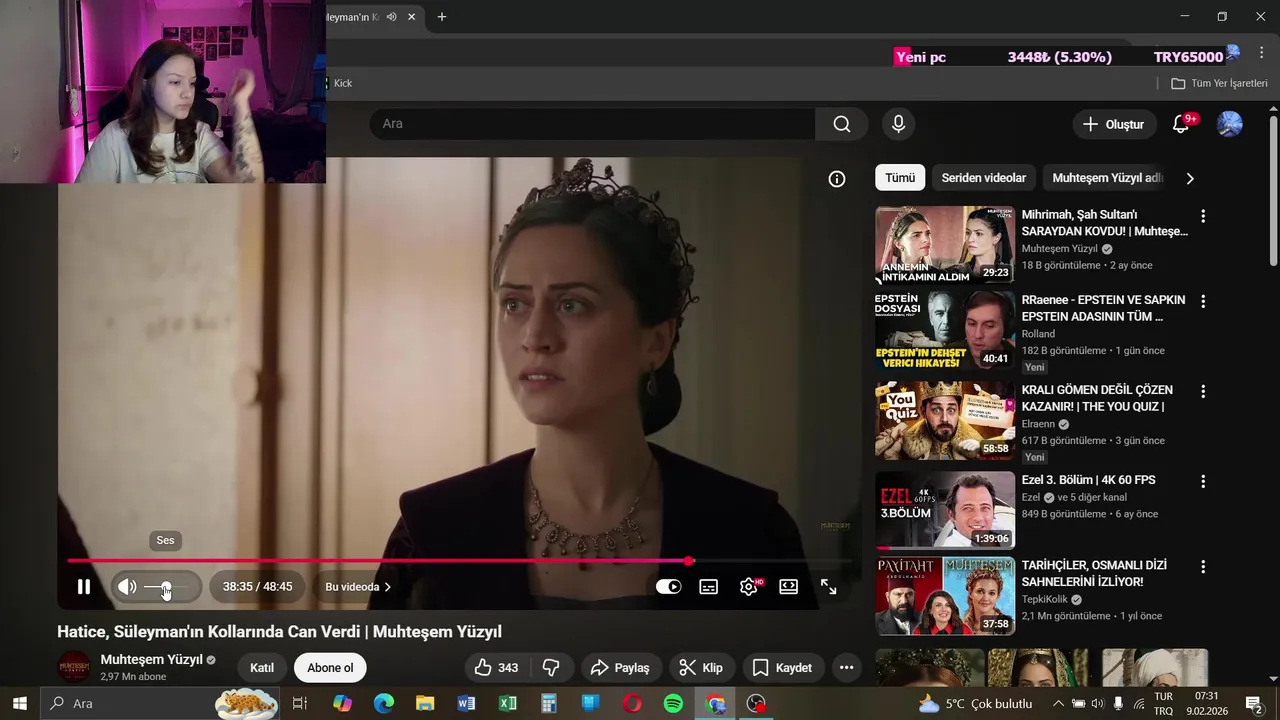This screenshot has width=1280, height=720.
Task: Open the You Quiz video thumbnail
Action: 945,420
